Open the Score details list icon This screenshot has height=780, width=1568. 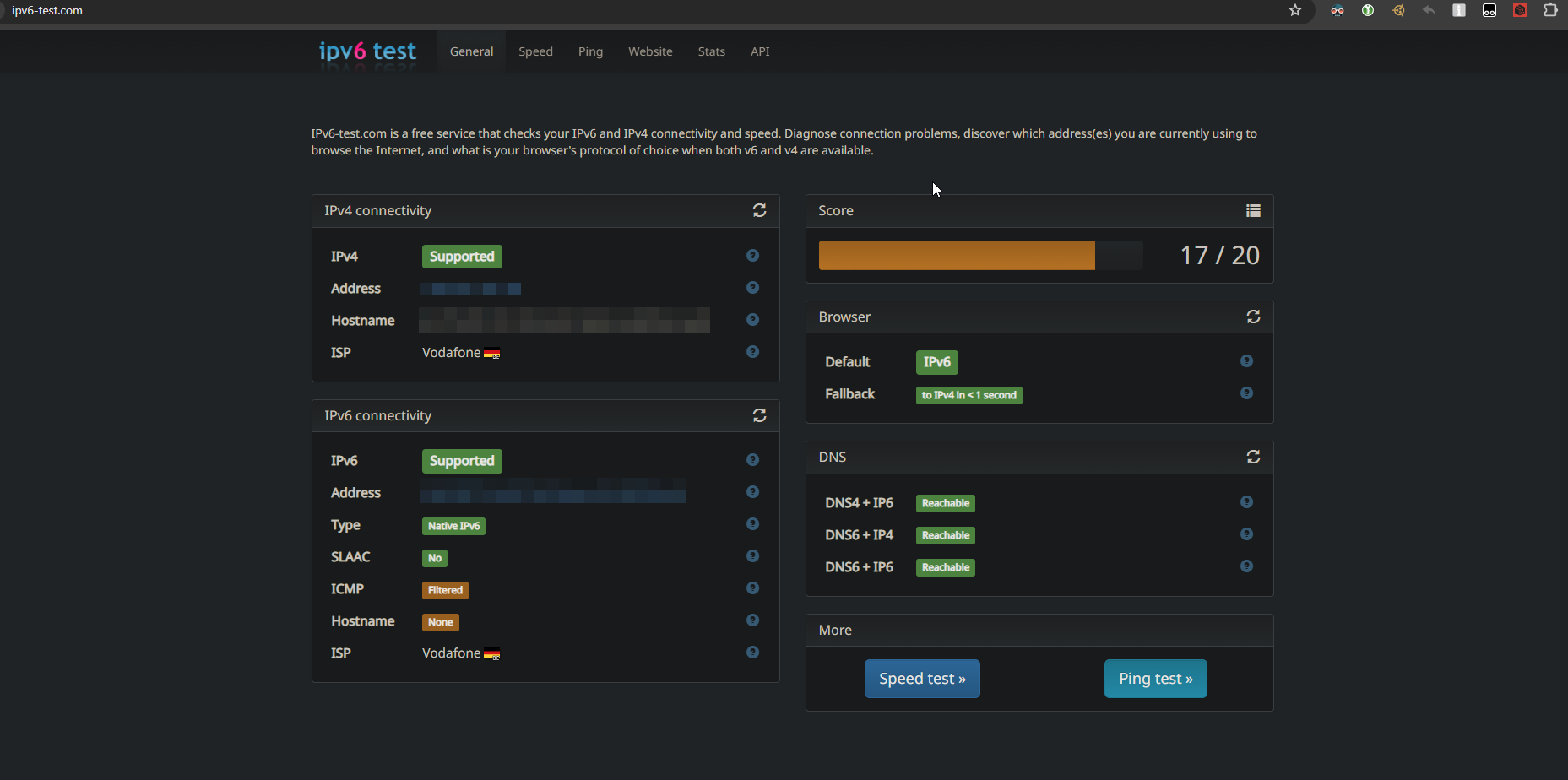pyautogui.click(x=1253, y=210)
